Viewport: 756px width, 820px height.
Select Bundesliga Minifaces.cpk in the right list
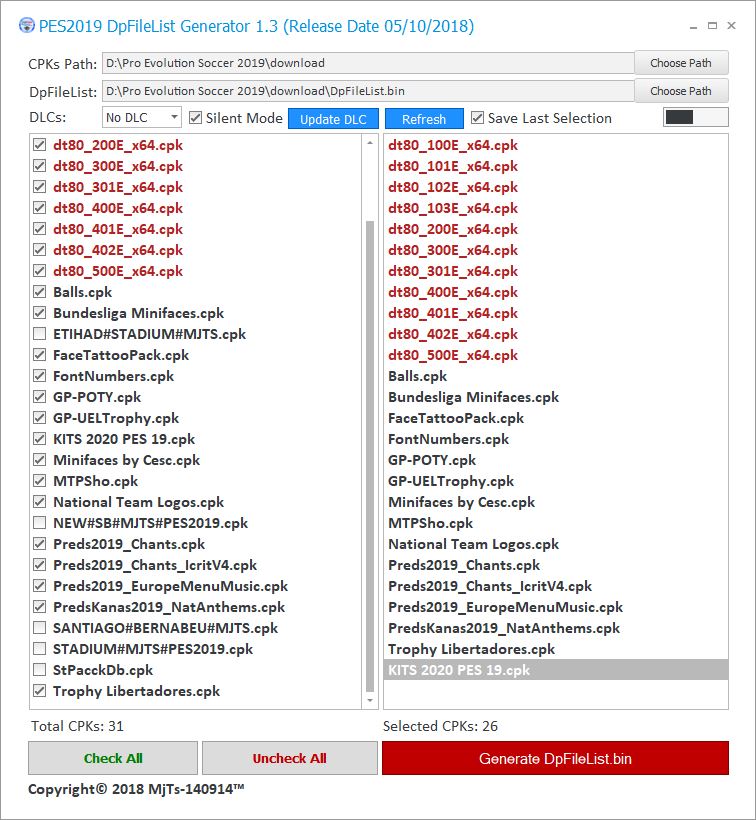pyautogui.click(x=556, y=396)
